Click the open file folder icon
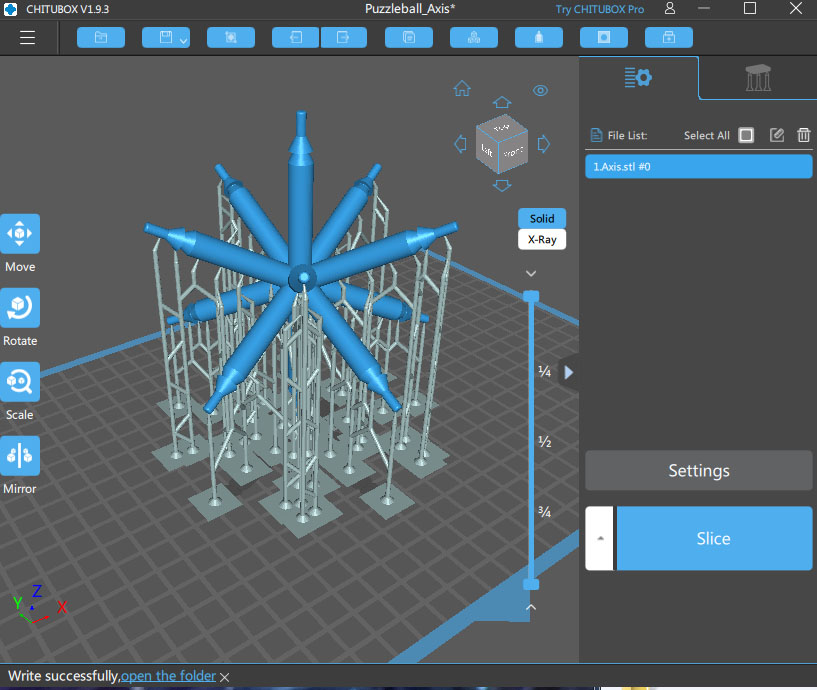 click(100, 38)
